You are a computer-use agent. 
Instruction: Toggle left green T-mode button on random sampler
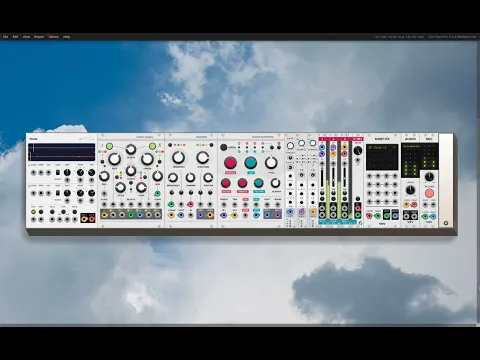[x=109, y=146]
